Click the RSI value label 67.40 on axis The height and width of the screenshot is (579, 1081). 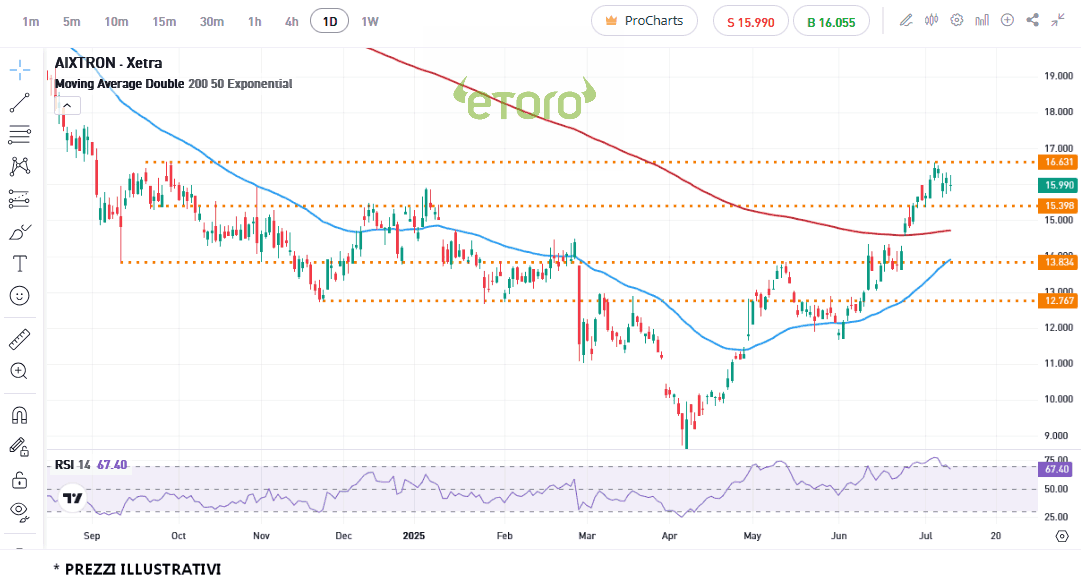(x=1056, y=469)
